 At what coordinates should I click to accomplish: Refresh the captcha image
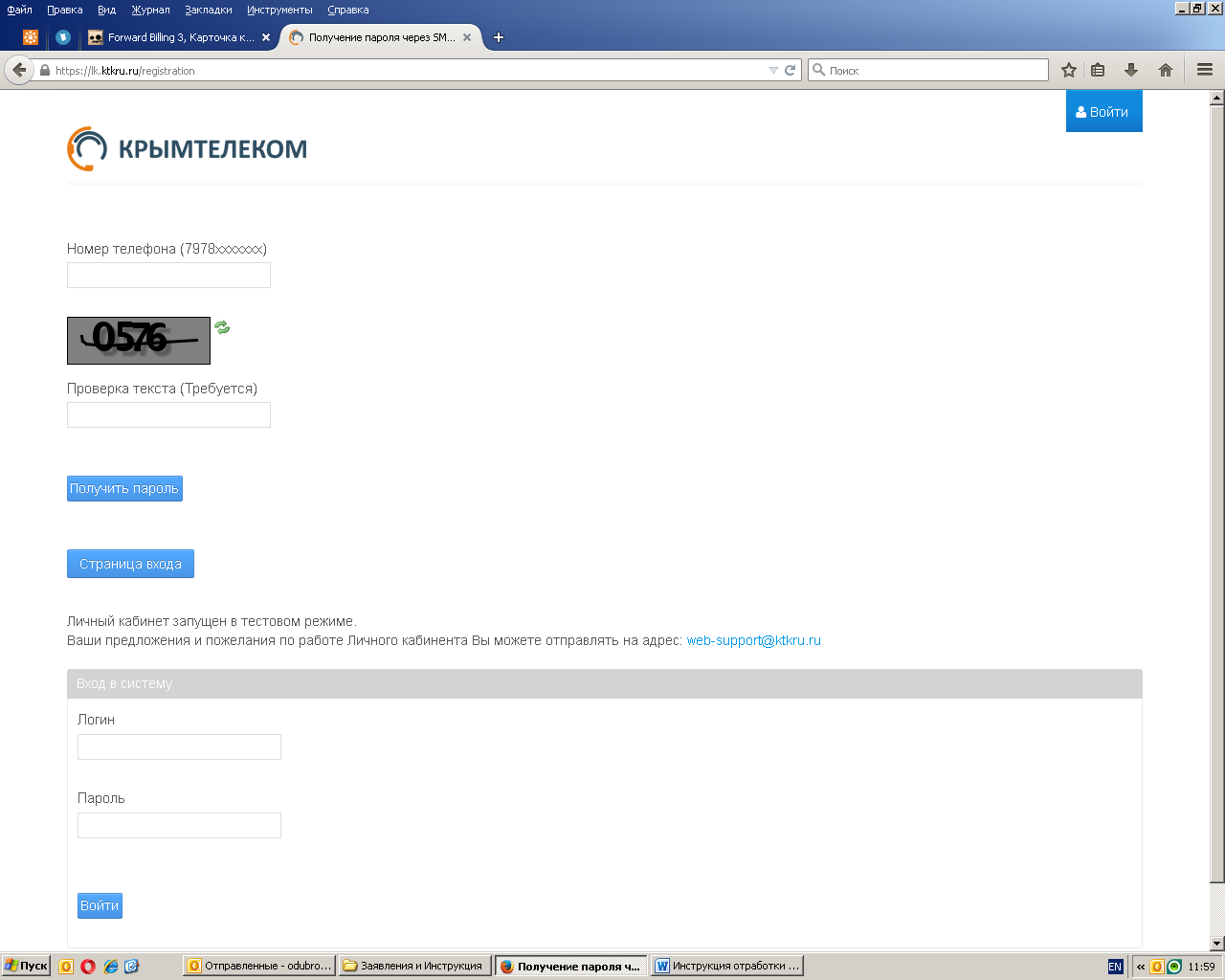coord(222,327)
